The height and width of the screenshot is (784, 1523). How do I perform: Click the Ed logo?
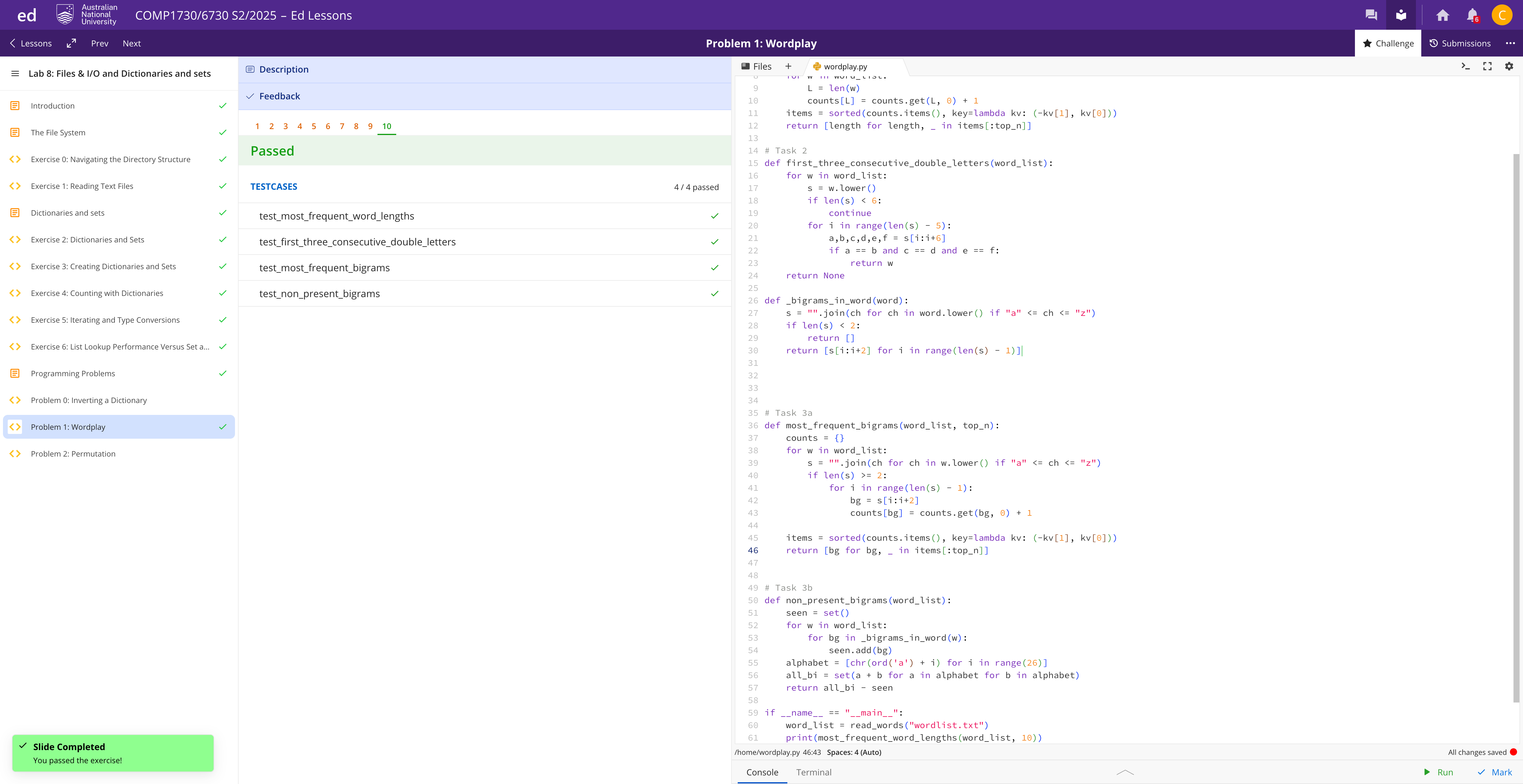[x=26, y=15]
